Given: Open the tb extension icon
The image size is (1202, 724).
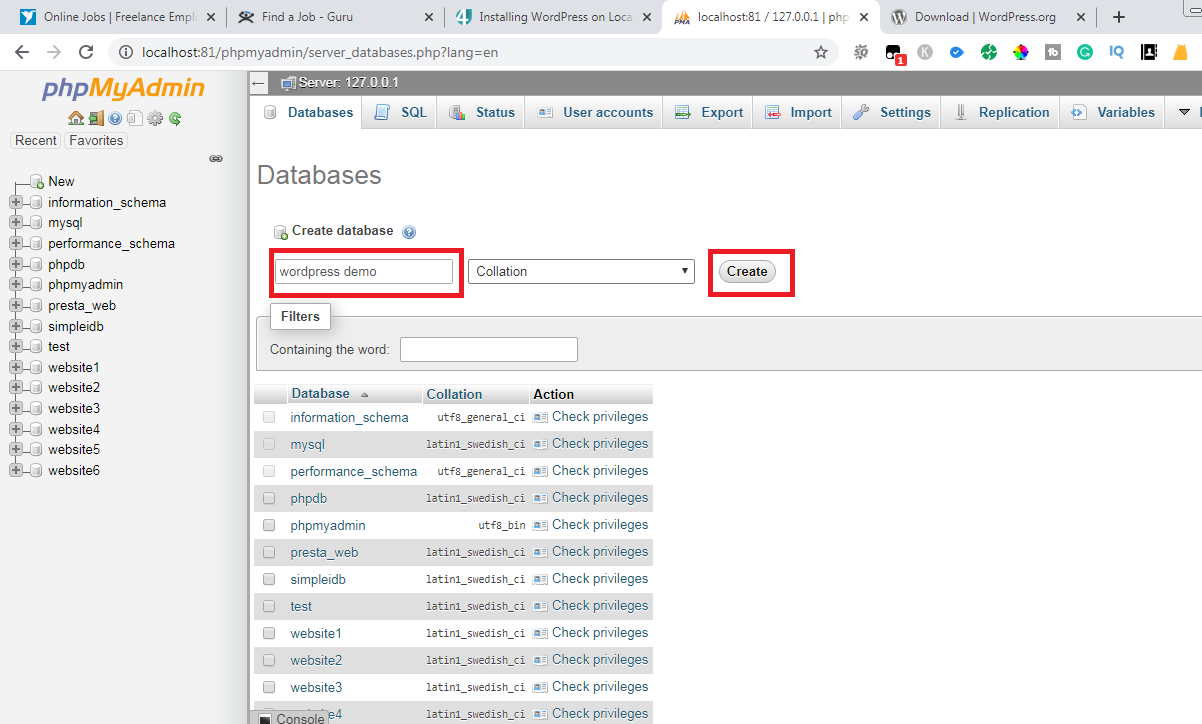Looking at the screenshot, I should (x=1053, y=52).
